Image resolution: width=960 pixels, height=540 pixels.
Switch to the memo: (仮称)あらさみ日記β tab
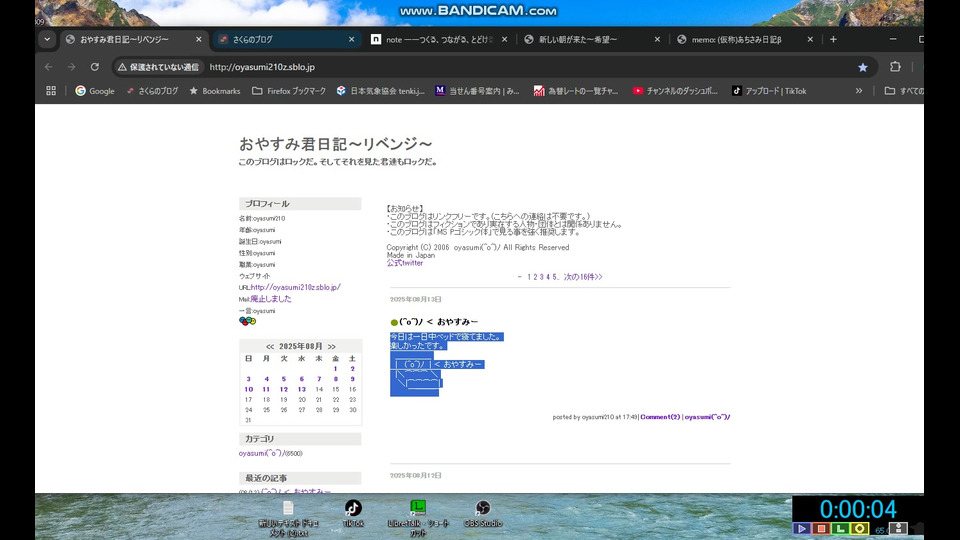pyautogui.click(x=745, y=39)
